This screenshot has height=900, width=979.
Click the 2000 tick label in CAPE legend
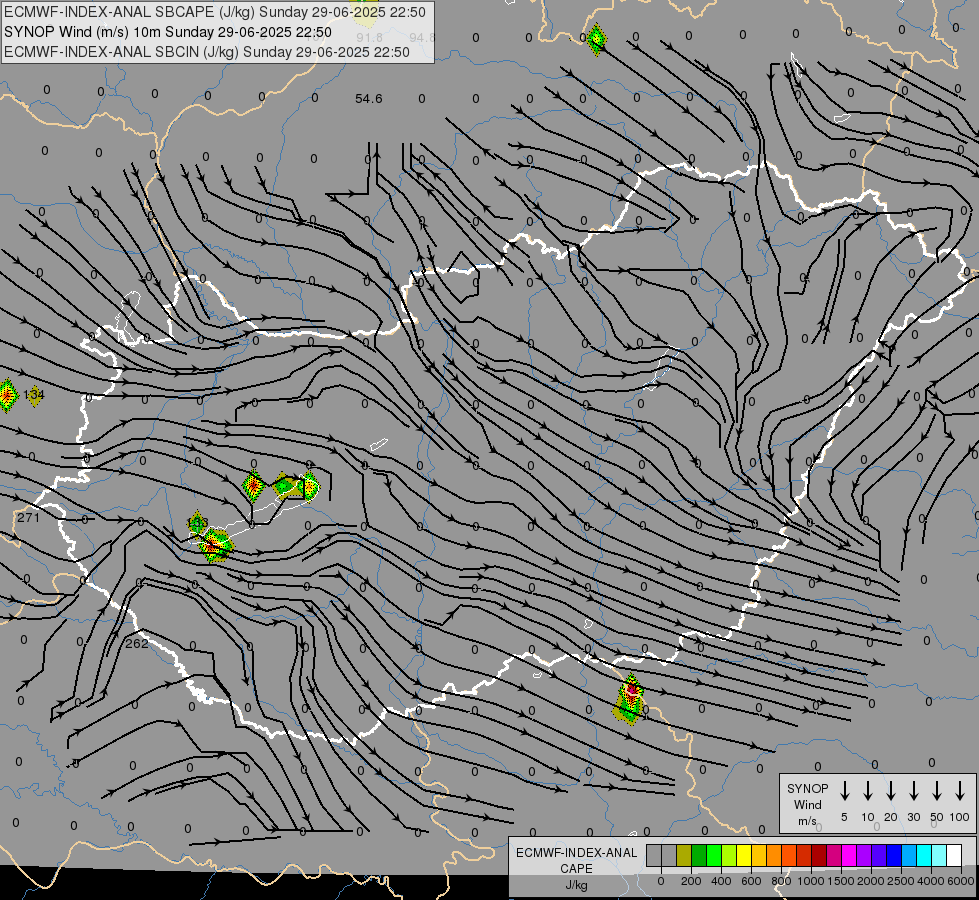tap(871, 881)
